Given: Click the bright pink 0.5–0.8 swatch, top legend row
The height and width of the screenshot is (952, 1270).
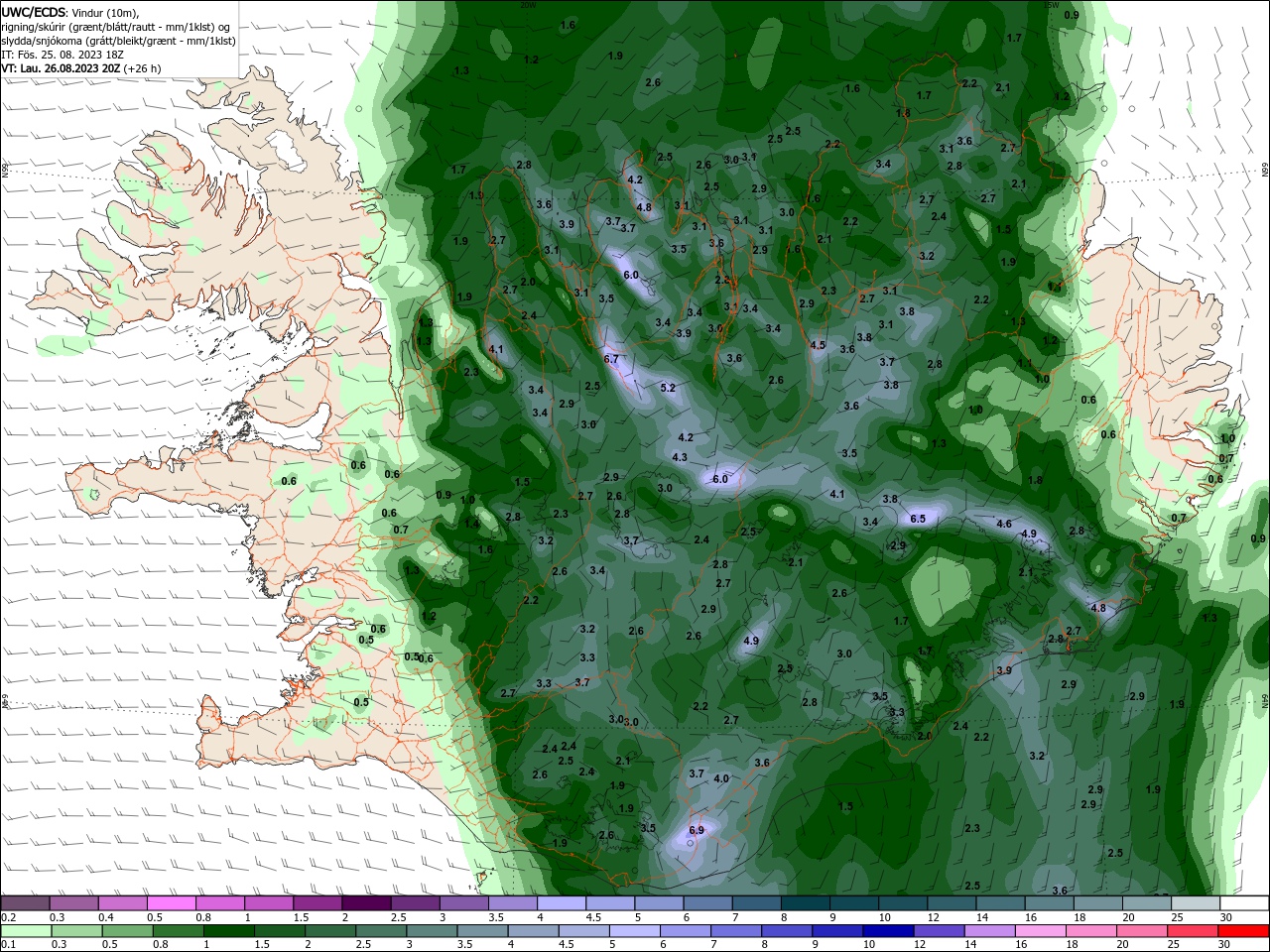Looking at the screenshot, I should (x=172, y=903).
